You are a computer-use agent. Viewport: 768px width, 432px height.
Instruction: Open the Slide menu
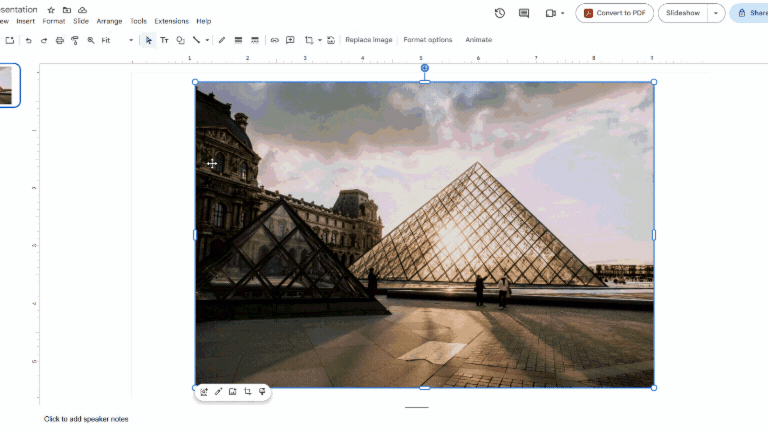pyautogui.click(x=81, y=21)
